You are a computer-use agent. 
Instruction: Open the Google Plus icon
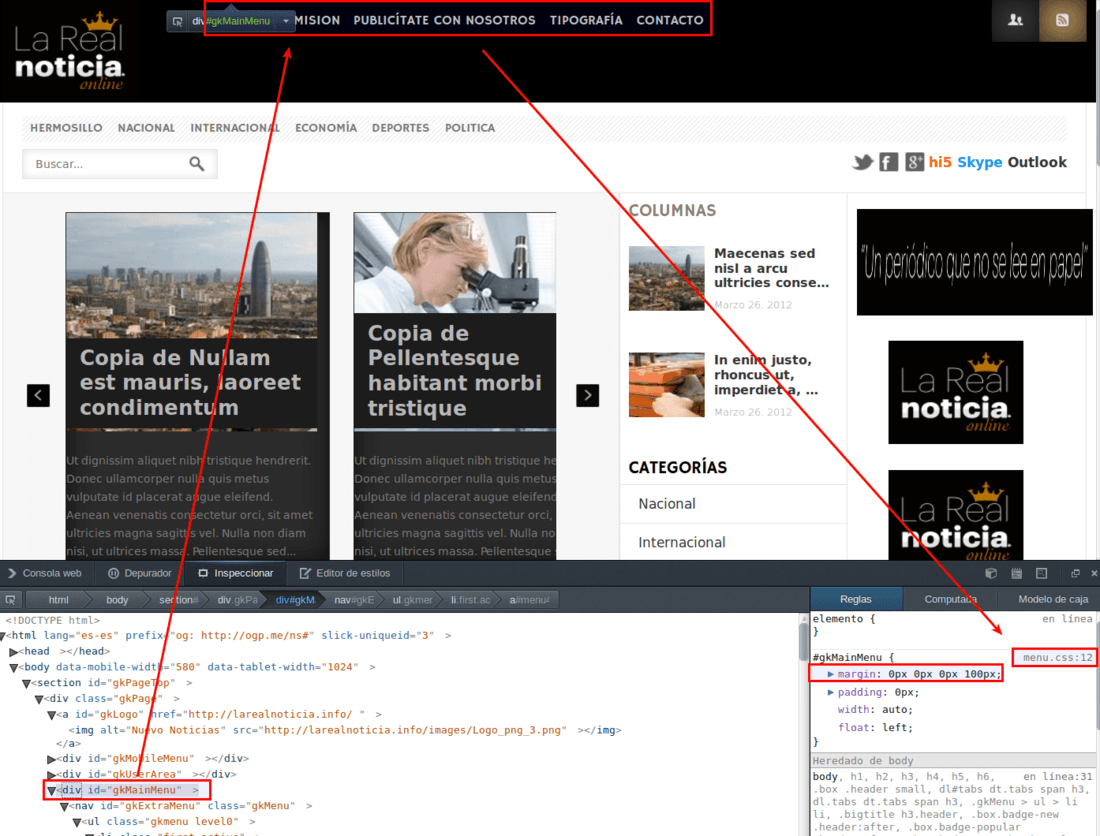[x=914, y=162]
